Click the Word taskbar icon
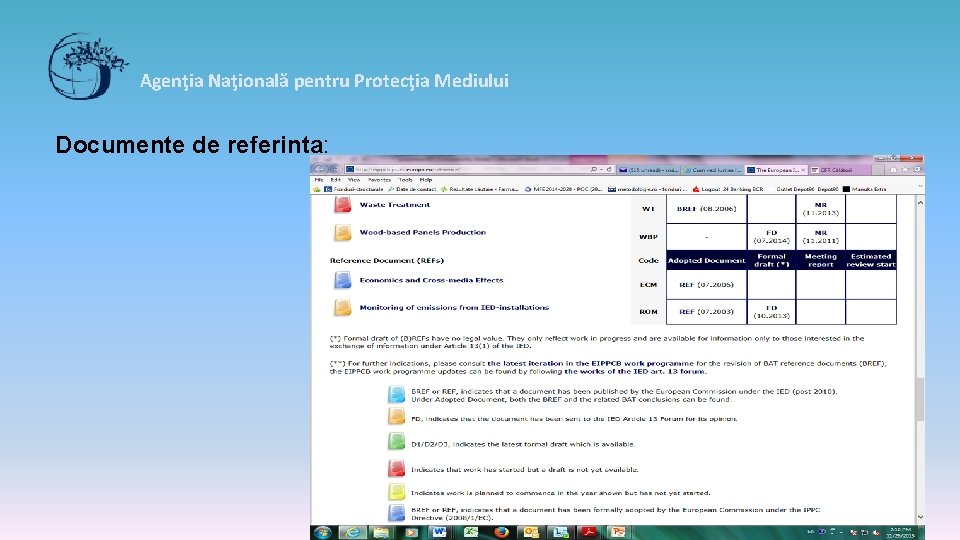 pyautogui.click(x=440, y=532)
